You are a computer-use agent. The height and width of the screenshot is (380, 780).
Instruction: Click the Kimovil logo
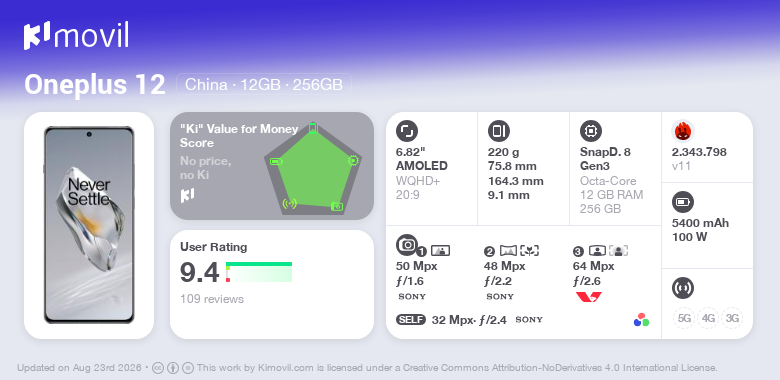point(76,36)
